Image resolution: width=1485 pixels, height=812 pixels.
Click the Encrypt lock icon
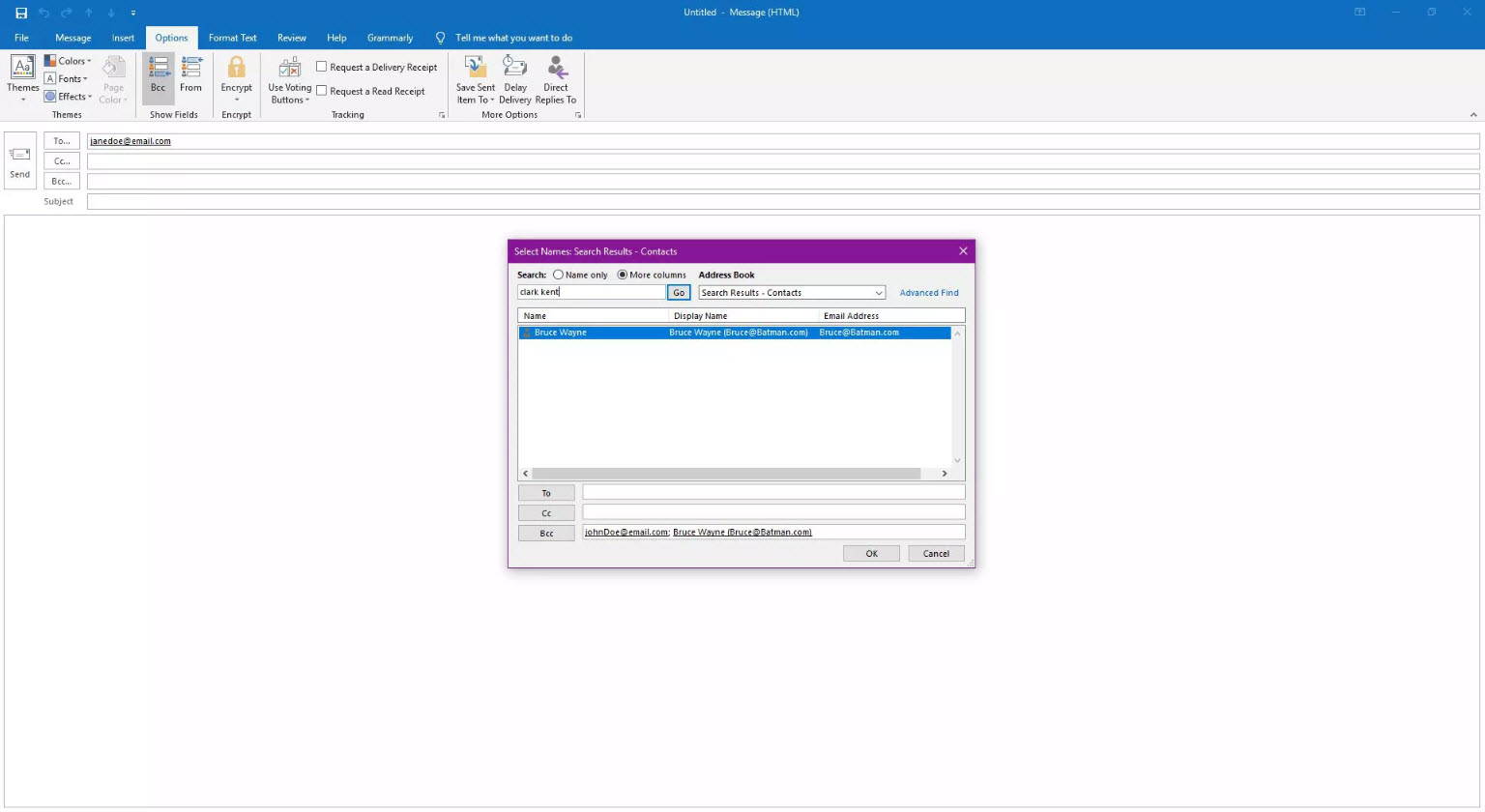coord(236,68)
